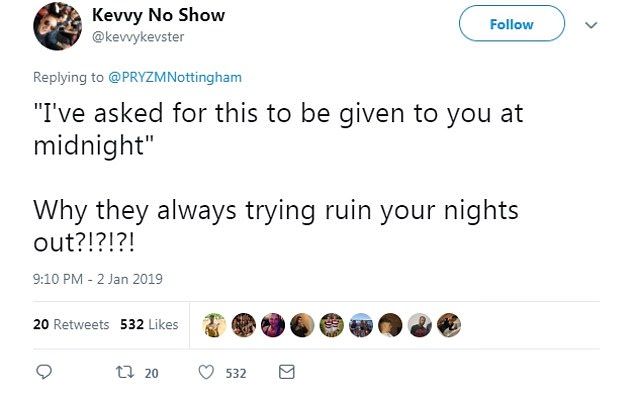Click the reply speech bubble icon
634x400 pixels.
[43, 373]
